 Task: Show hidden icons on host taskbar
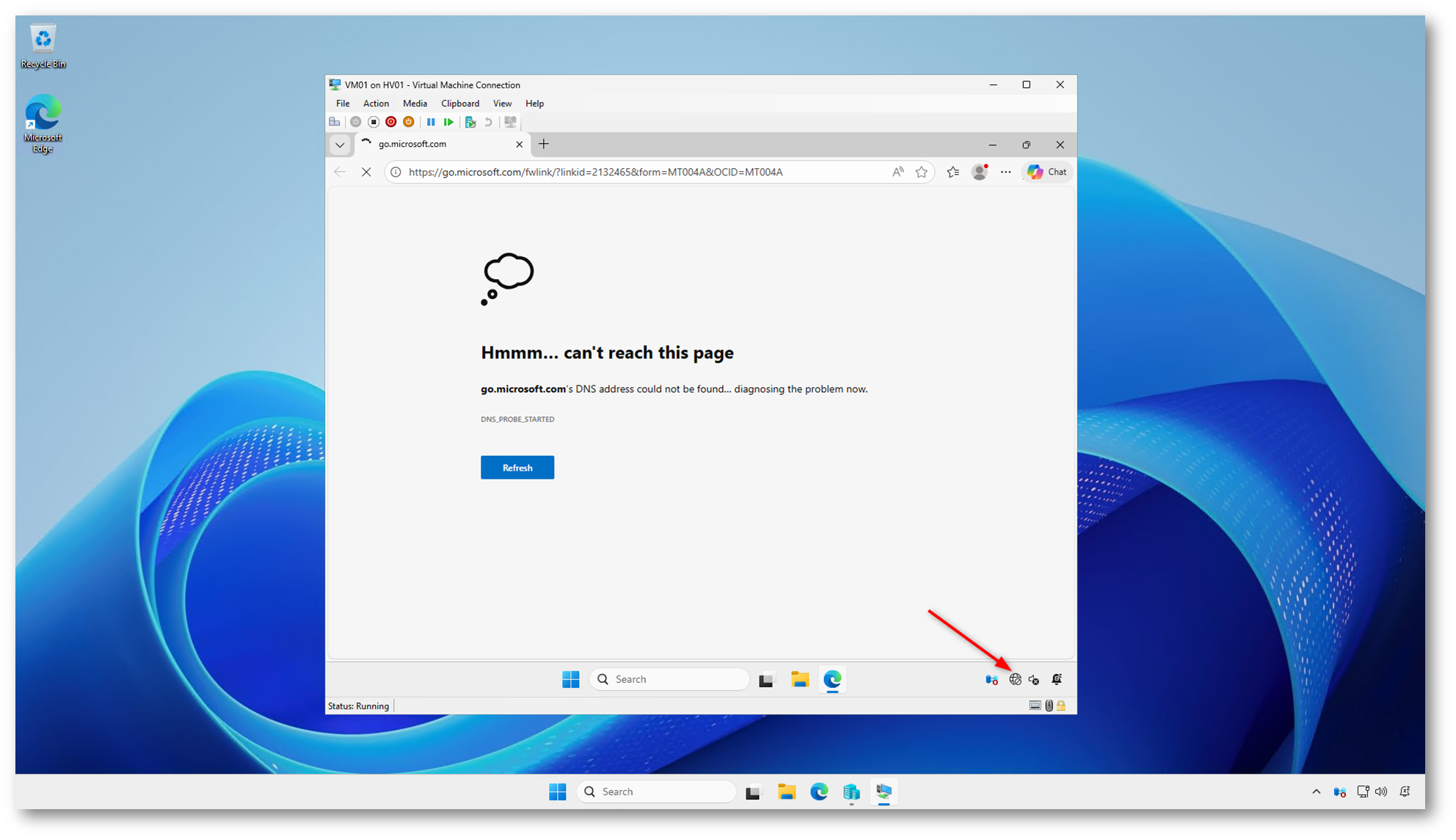coord(1316,792)
